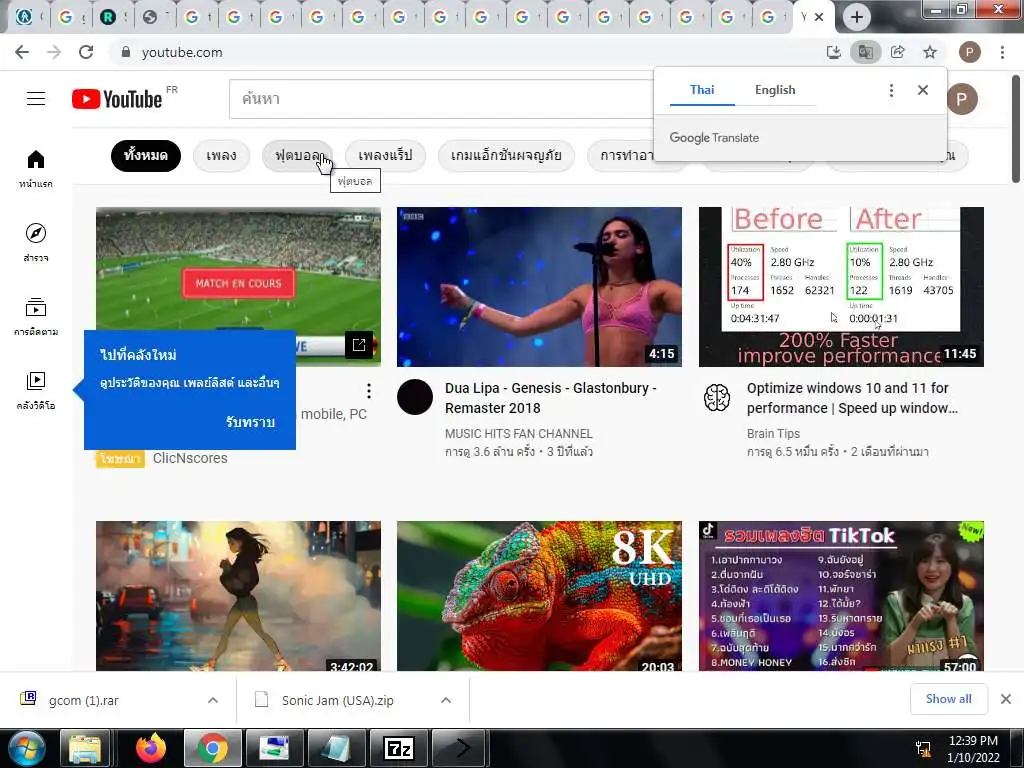Select the เพลงแร็ป filter chip

tap(385, 156)
